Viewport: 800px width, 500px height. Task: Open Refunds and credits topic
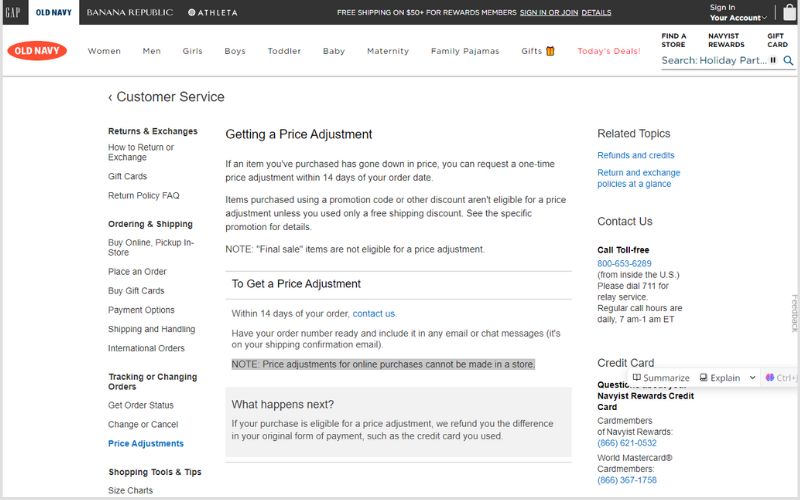[x=636, y=155]
